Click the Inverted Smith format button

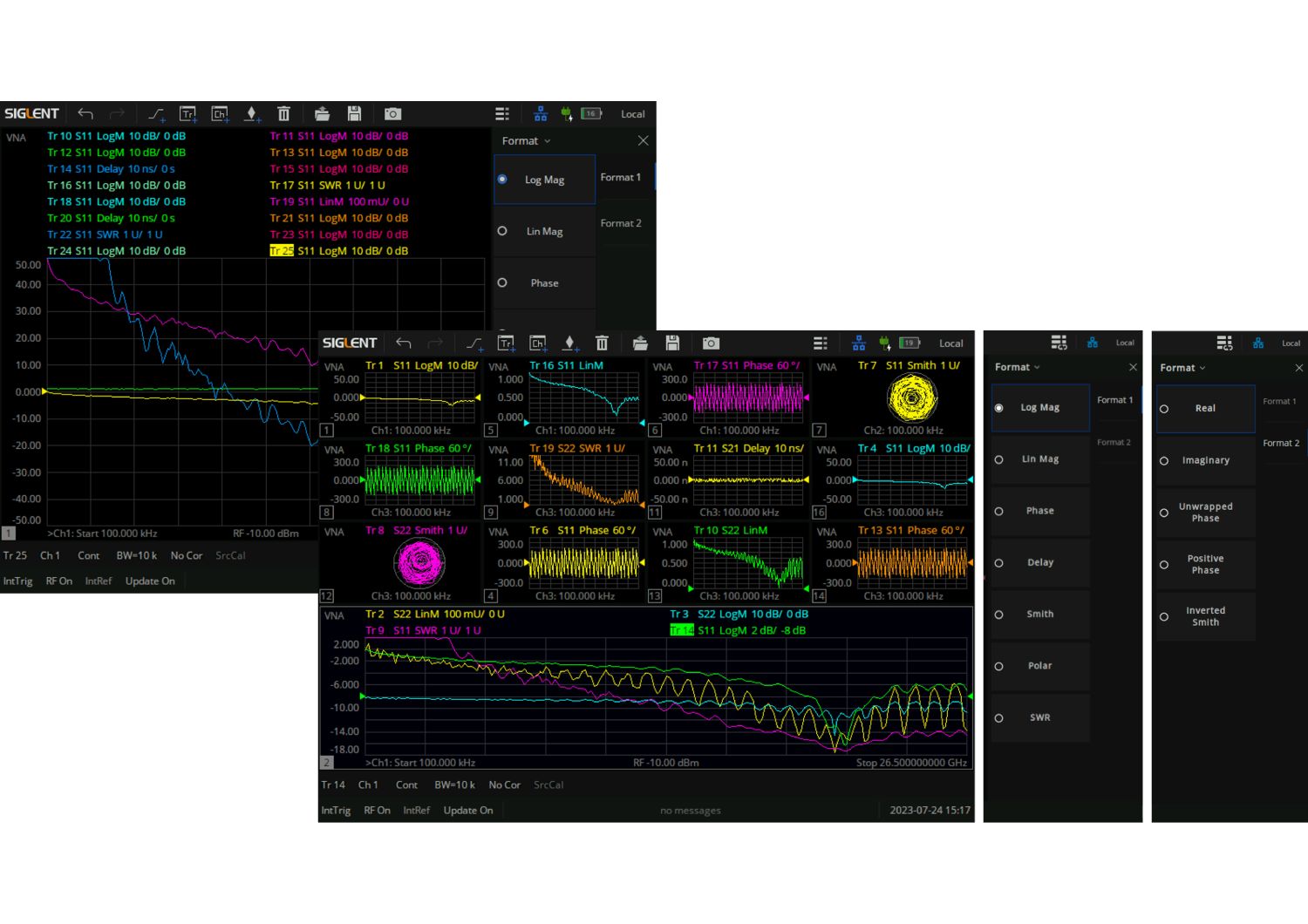[x=1205, y=617]
